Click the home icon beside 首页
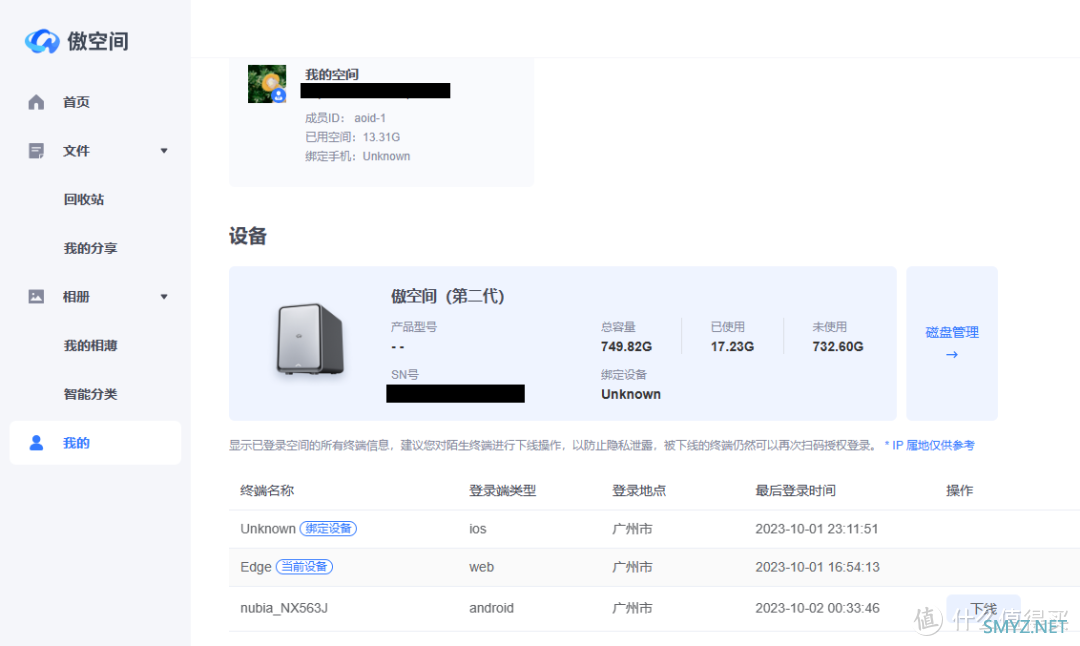 (x=36, y=102)
